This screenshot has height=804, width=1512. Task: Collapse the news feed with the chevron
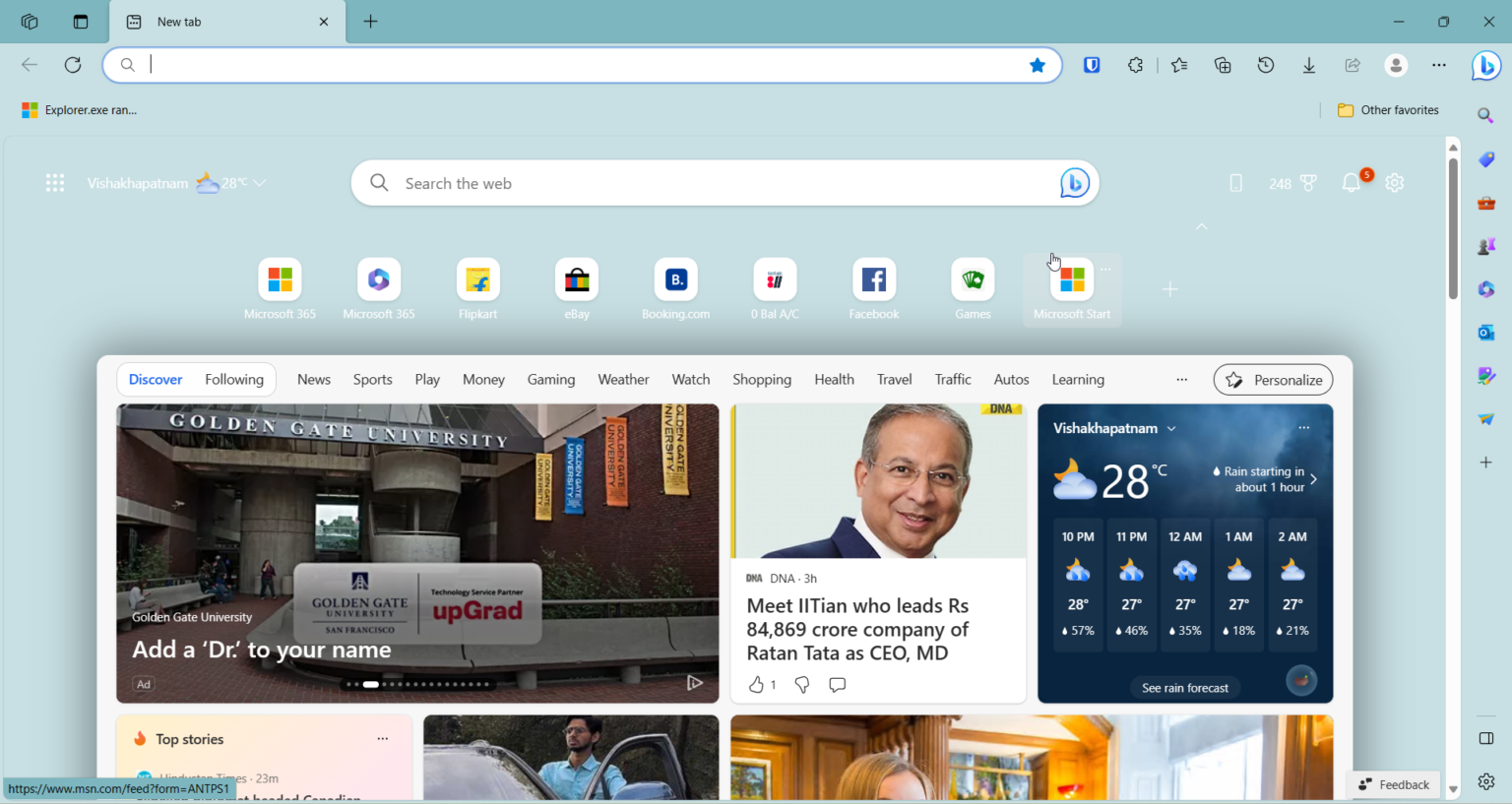[1202, 226]
